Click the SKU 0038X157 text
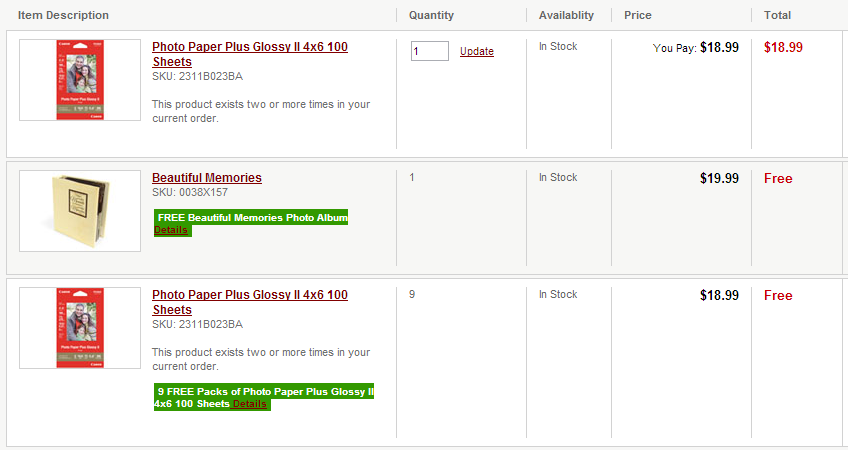The width and height of the screenshot is (848, 450). 190,192
